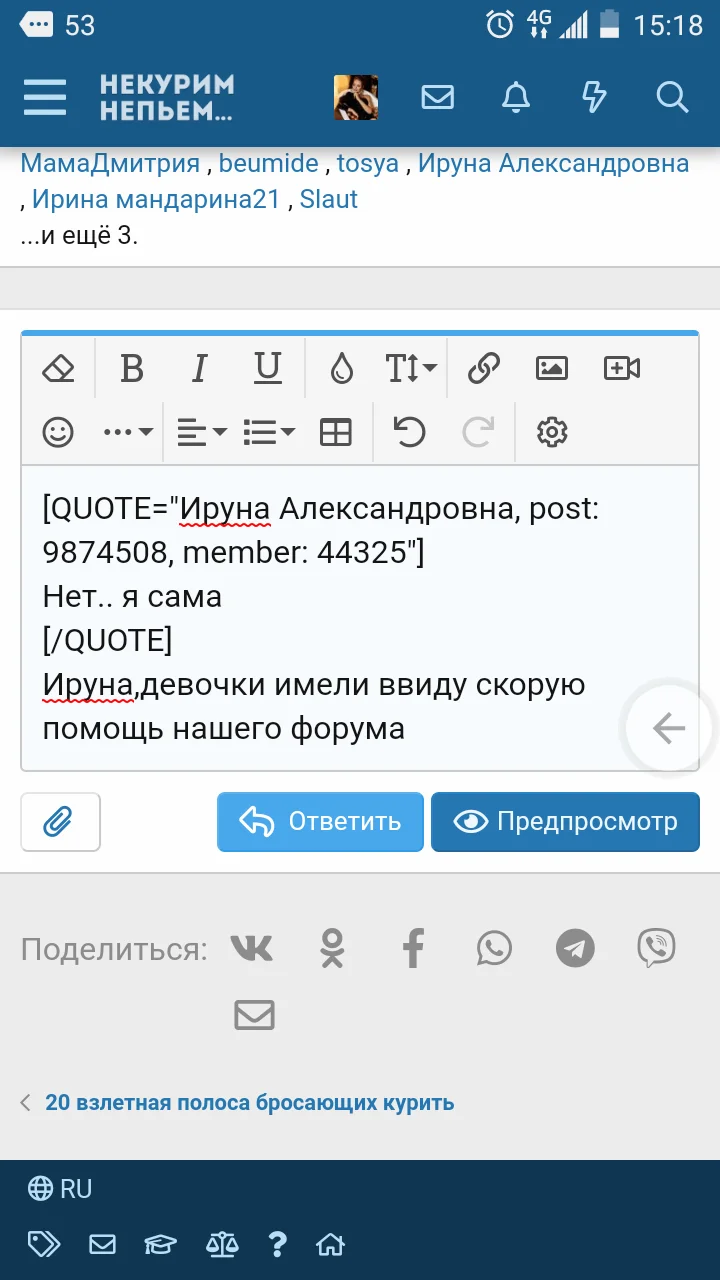This screenshot has height=1280, width=720.
Task: Open footer scales rules icon
Action: click(222, 1245)
